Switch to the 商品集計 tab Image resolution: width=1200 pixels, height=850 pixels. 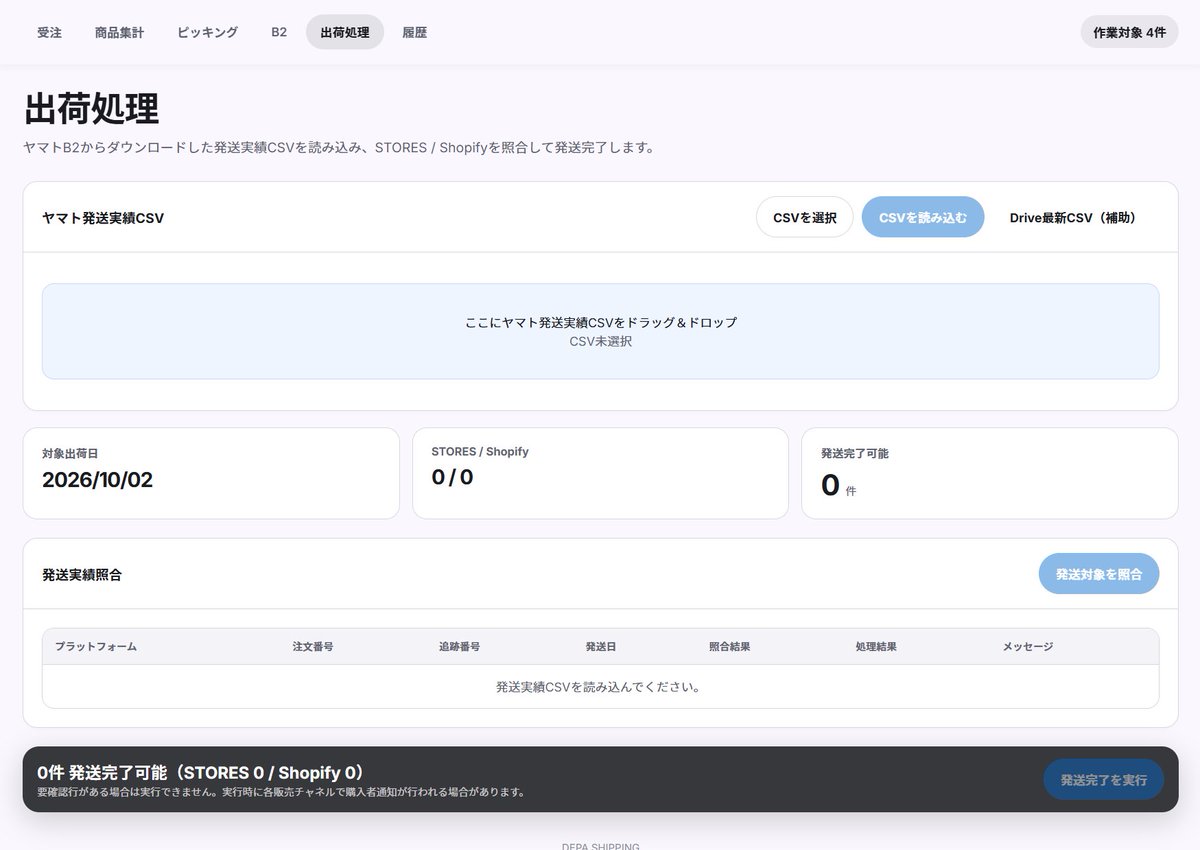tap(119, 32)
